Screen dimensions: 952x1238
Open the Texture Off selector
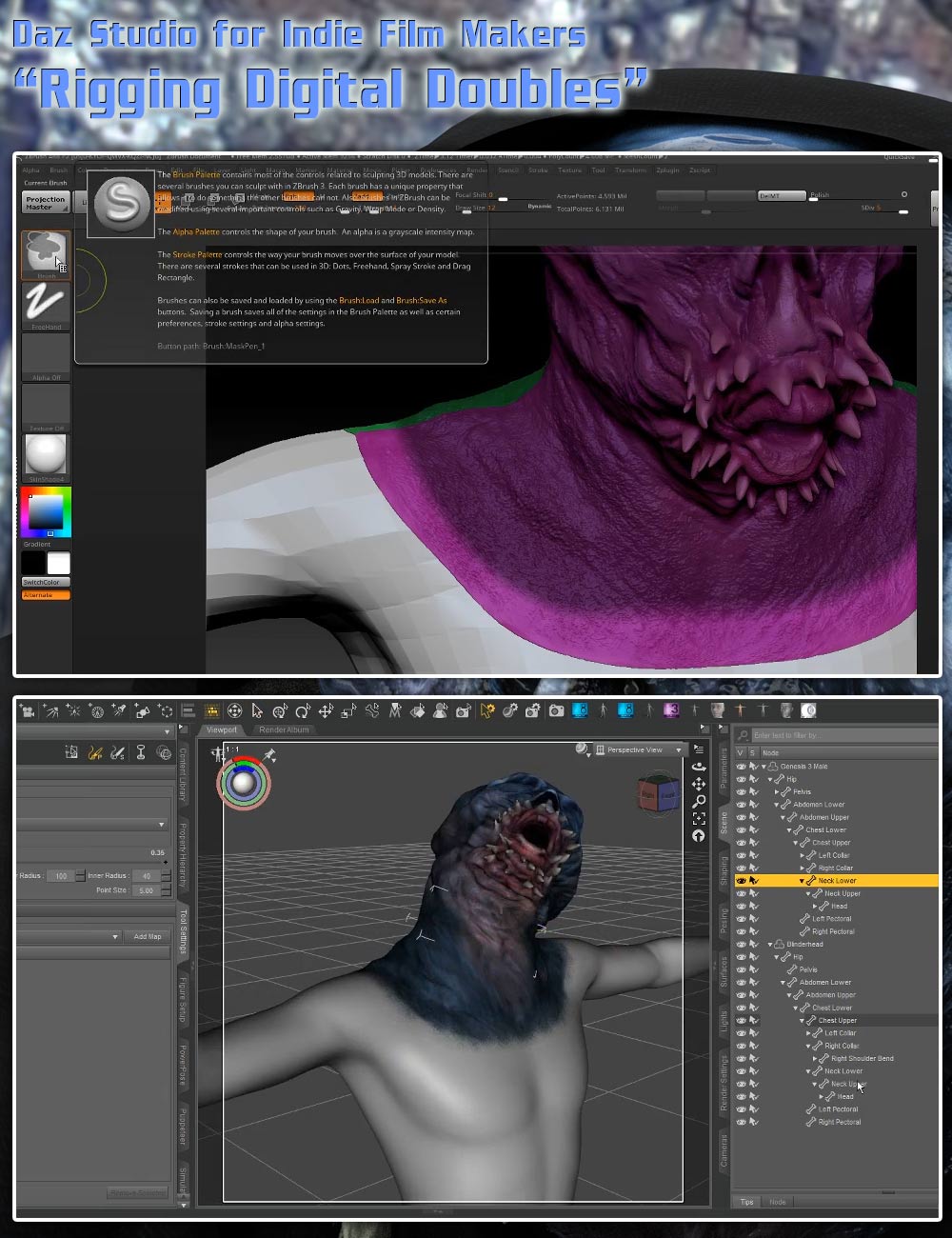46,409
